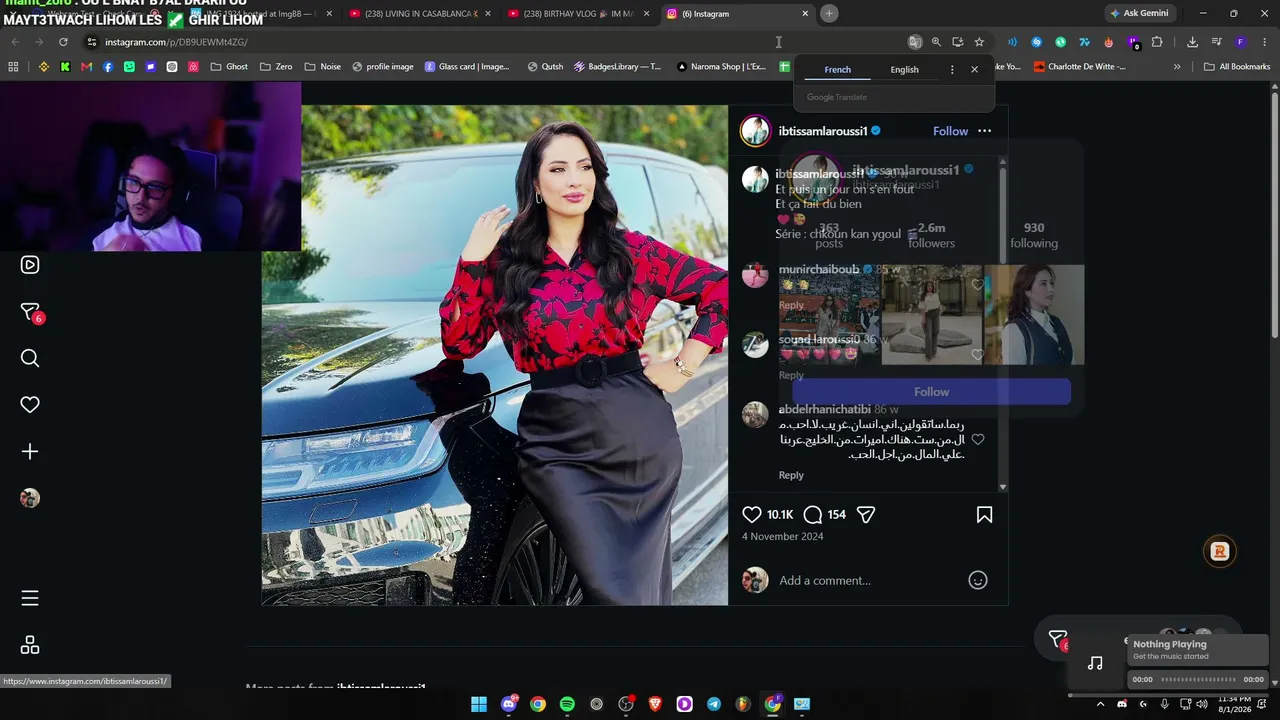The image size is (1280, 720).
Task: Click the music player progress bar
Action: (x=1198, y=680)
